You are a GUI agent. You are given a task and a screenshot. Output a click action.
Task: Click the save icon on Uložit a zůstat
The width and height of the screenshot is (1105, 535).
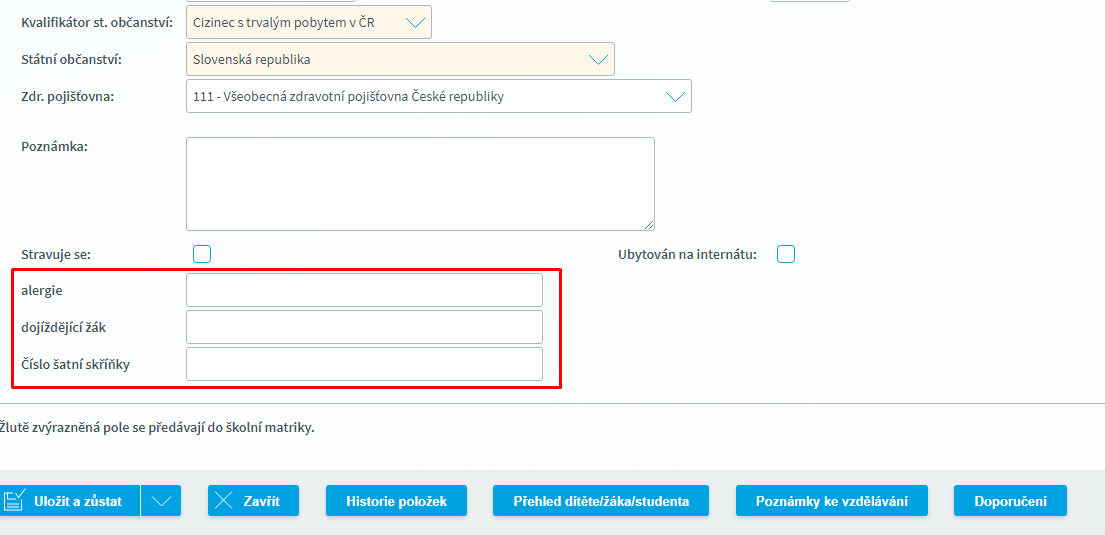point(13,500)
